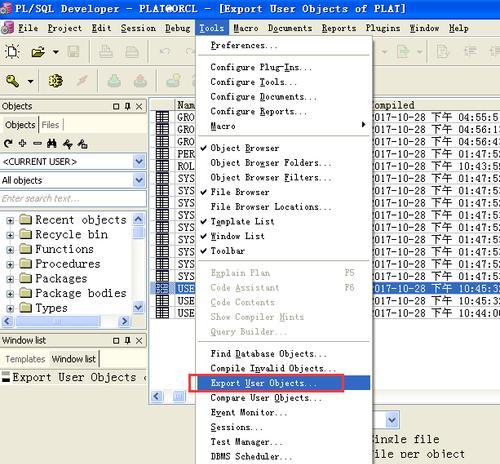Screen dimensions: 500x464
Task: Click right arrow of object tree horizontal scrollbar
Action: pyautogui.click(x=124, y=321)
